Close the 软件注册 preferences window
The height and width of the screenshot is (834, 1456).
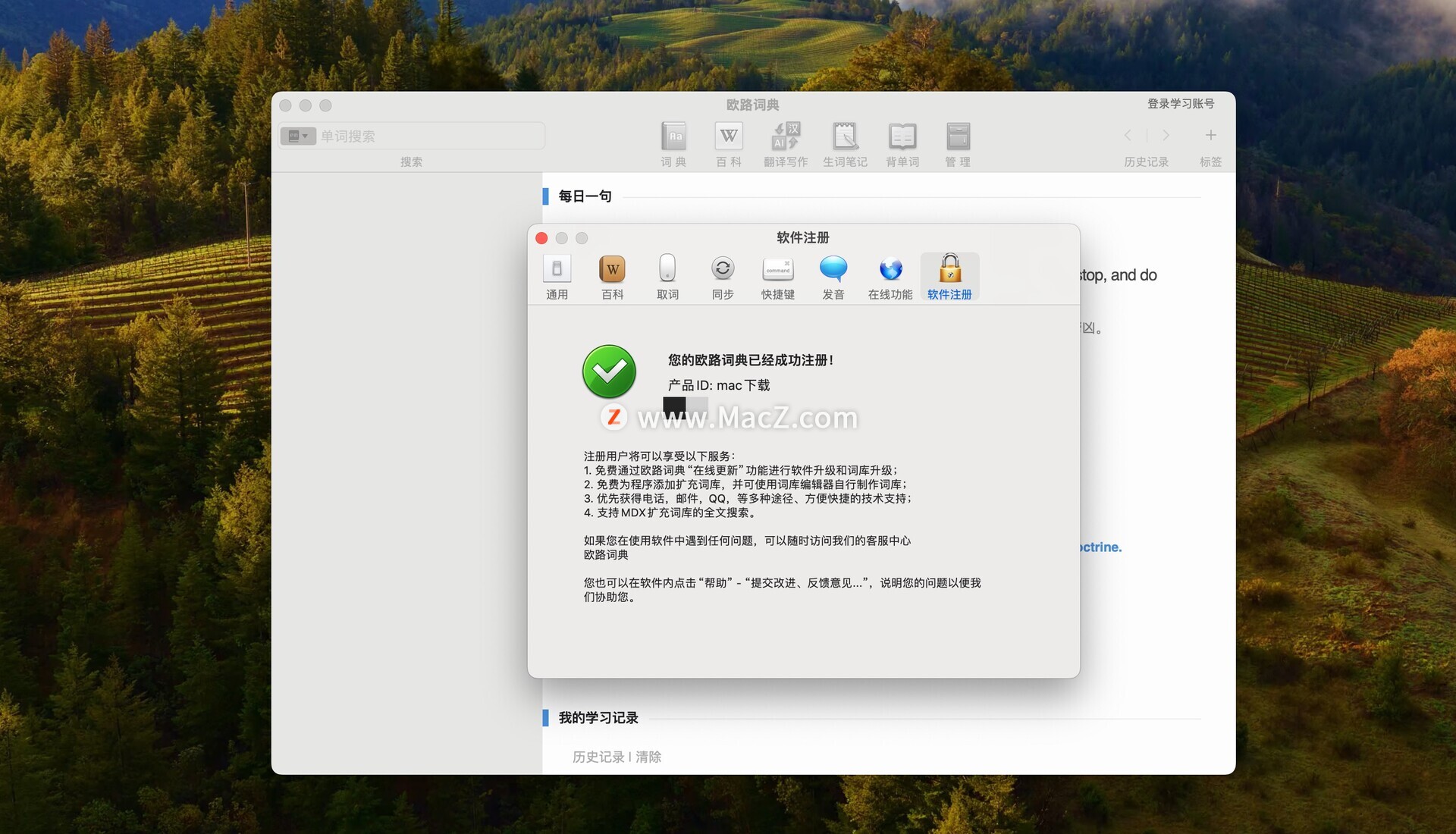[x=541, y=238]
